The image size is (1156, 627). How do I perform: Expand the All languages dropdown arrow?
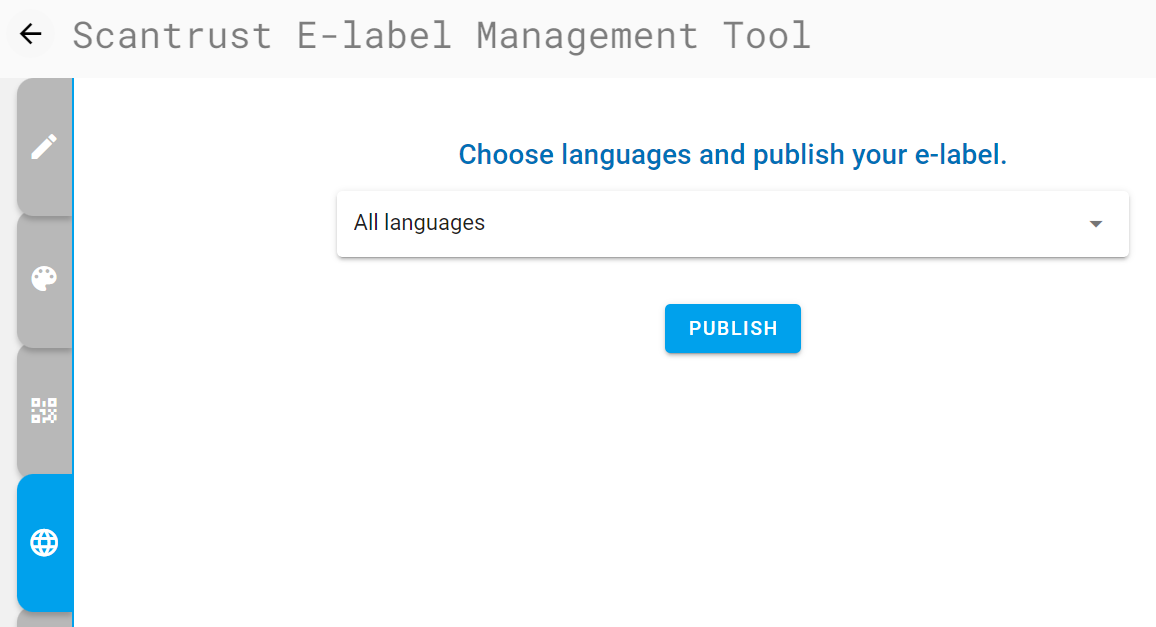coord(1096,224)
